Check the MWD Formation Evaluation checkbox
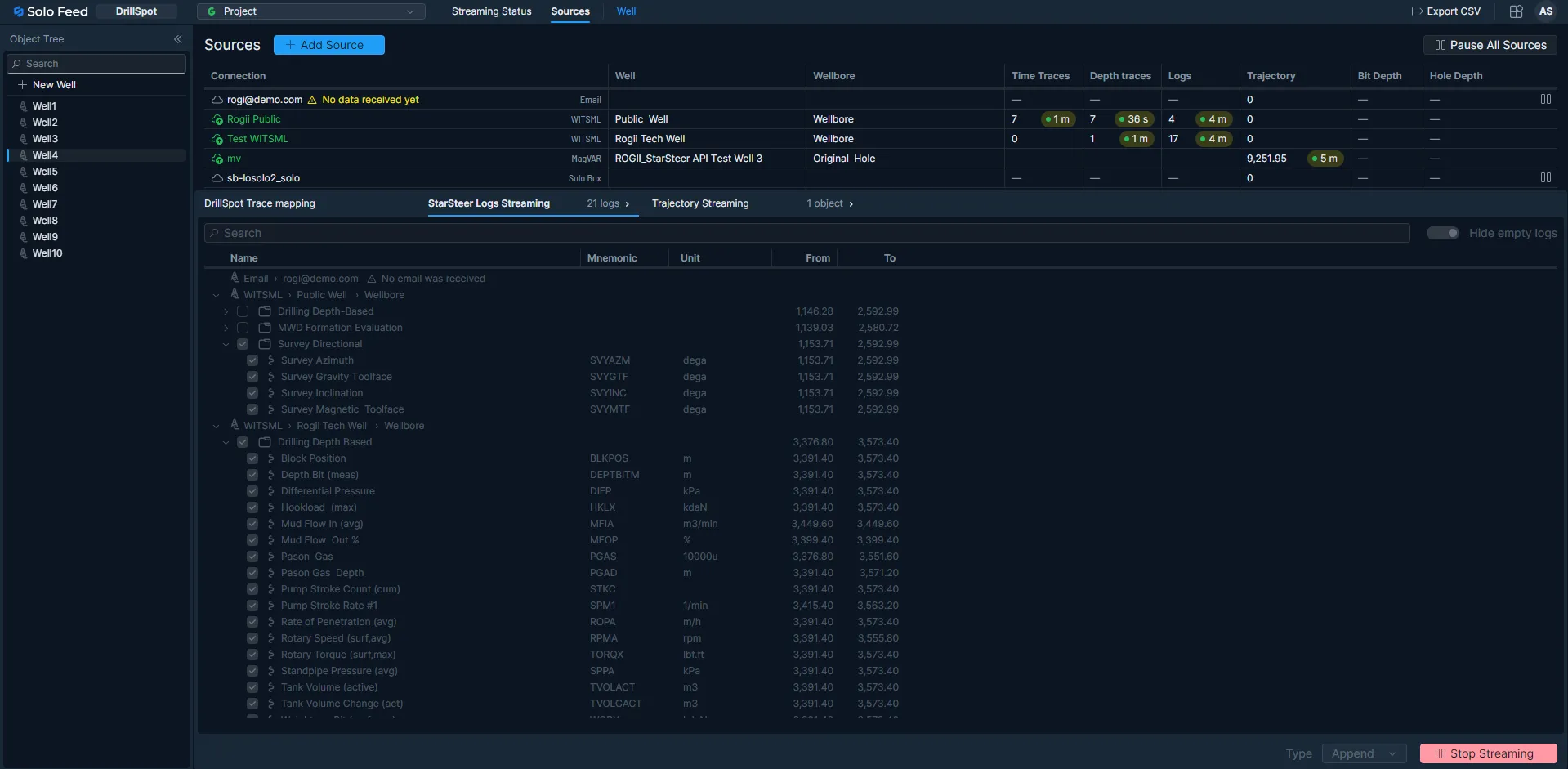1568x769 pixels. click(x=243, y=328)
